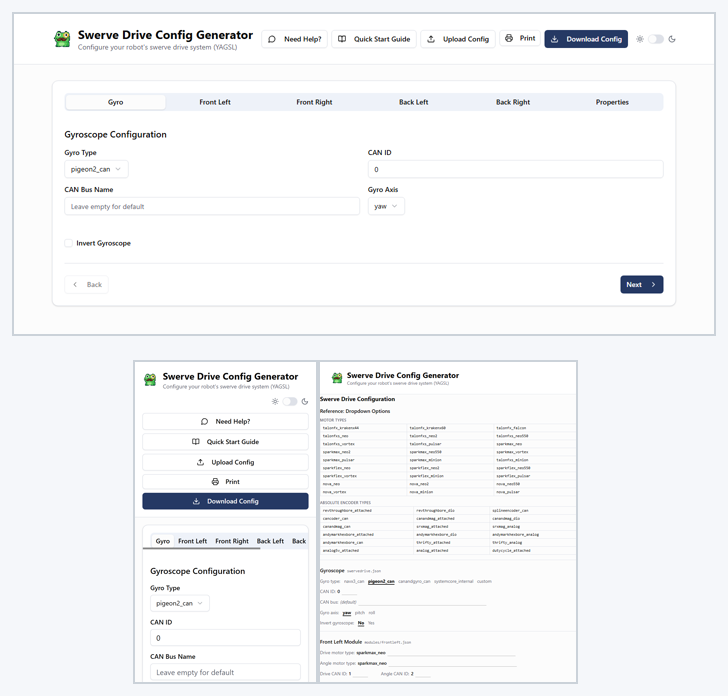
Task: Click "dutycycle_attached" in the encoder types table
Action: pyautogui.click(x=511, y=551)
